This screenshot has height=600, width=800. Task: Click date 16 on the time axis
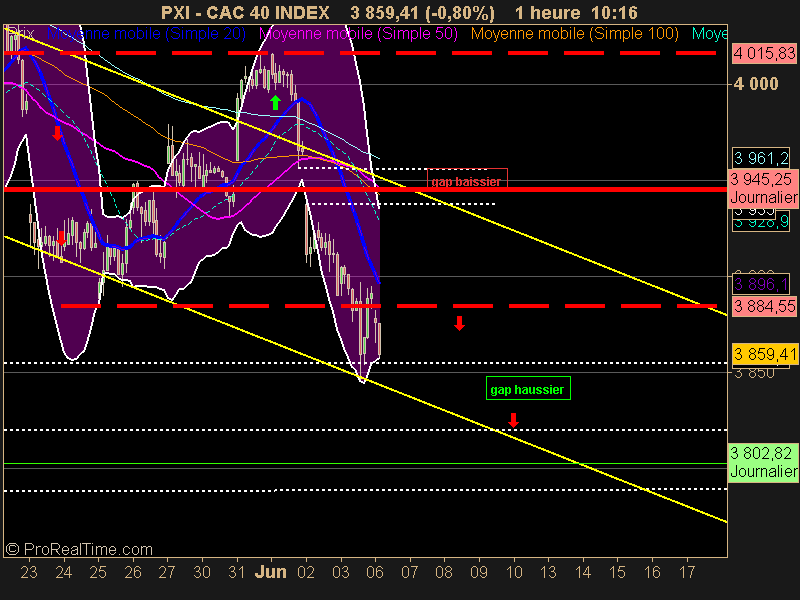652,572
